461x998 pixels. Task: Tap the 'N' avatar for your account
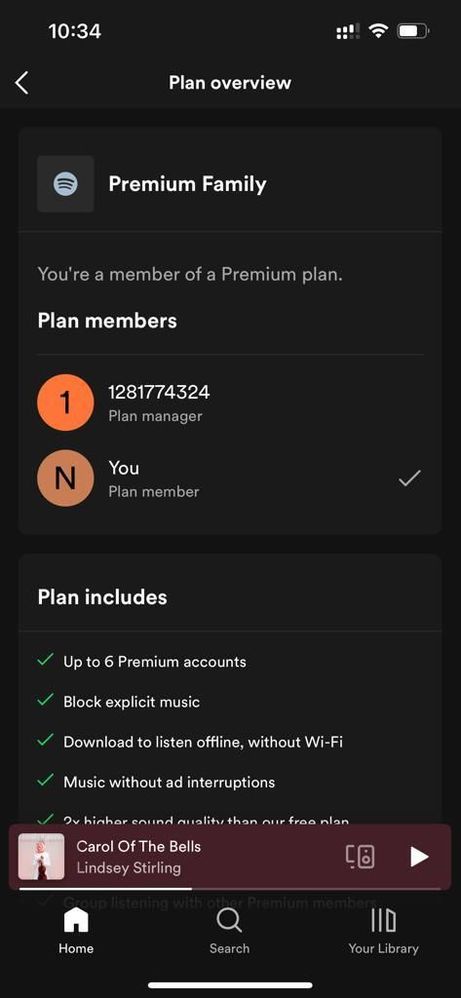pos(66,478)
